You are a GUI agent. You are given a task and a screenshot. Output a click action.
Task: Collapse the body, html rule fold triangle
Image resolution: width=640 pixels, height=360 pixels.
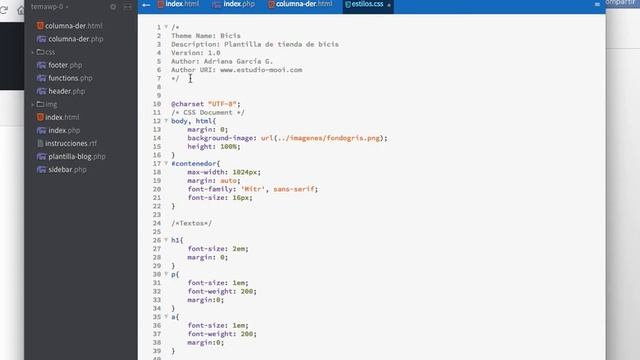[166, 121]
